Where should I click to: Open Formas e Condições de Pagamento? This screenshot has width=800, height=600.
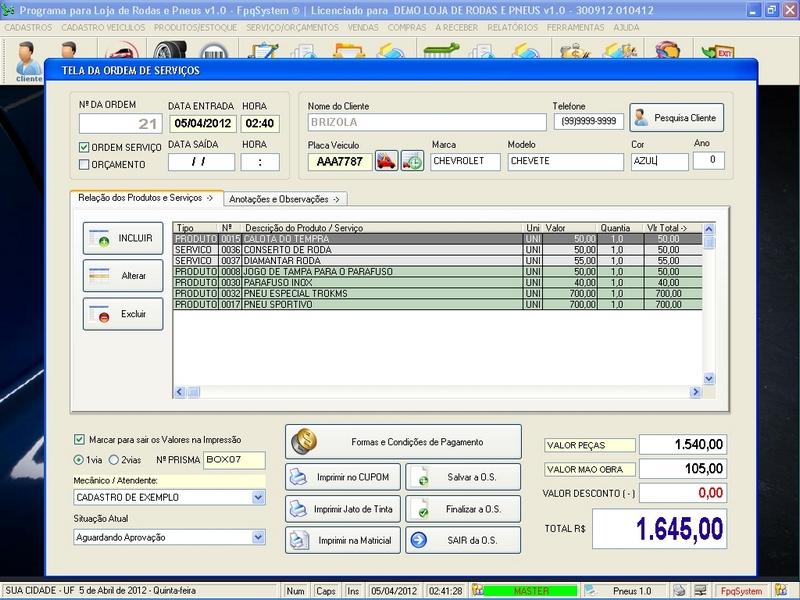[x=403, y=442]
